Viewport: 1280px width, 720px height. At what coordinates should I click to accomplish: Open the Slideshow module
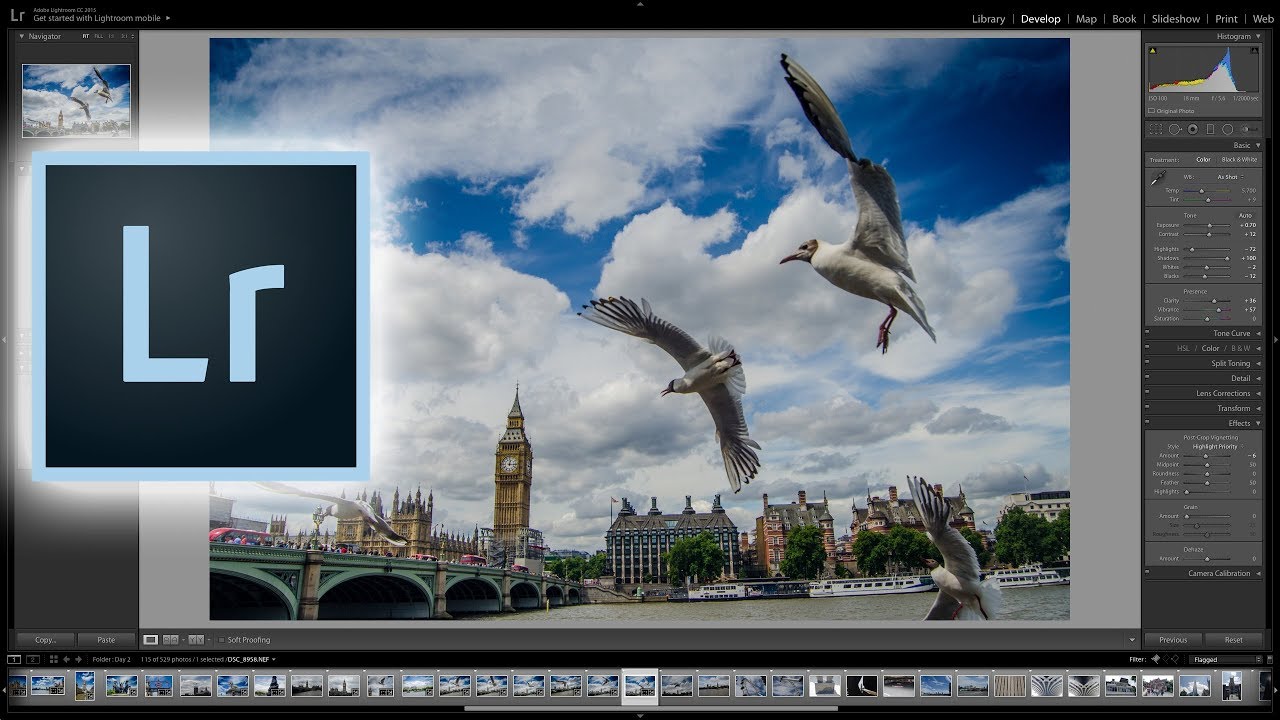pos(1175,19)
